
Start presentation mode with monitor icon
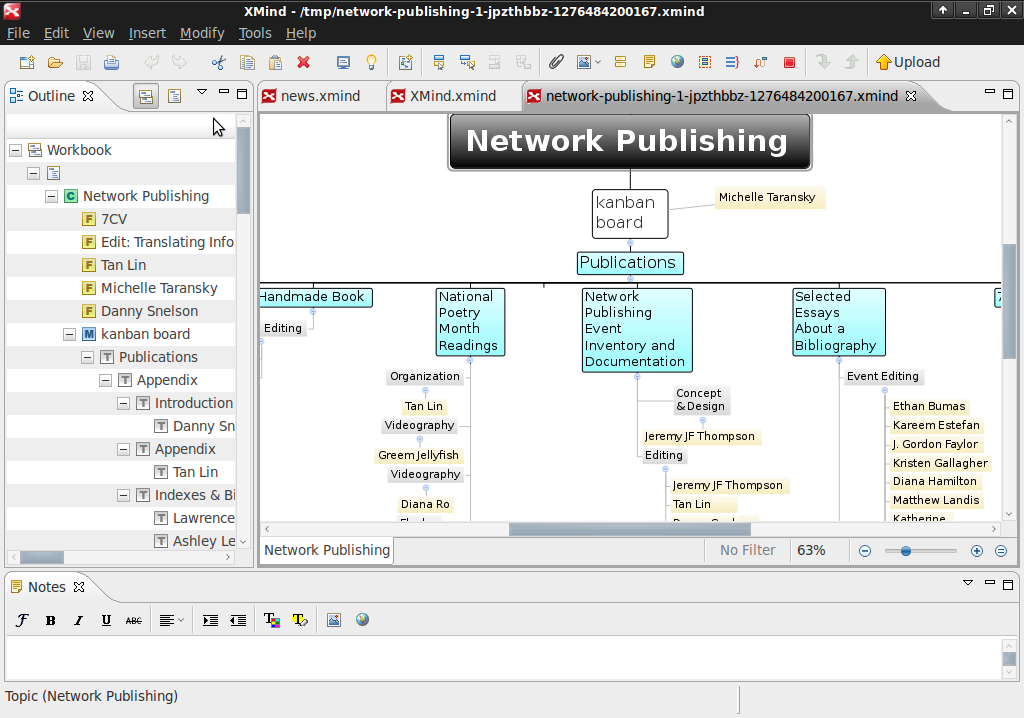click(343, 62)
